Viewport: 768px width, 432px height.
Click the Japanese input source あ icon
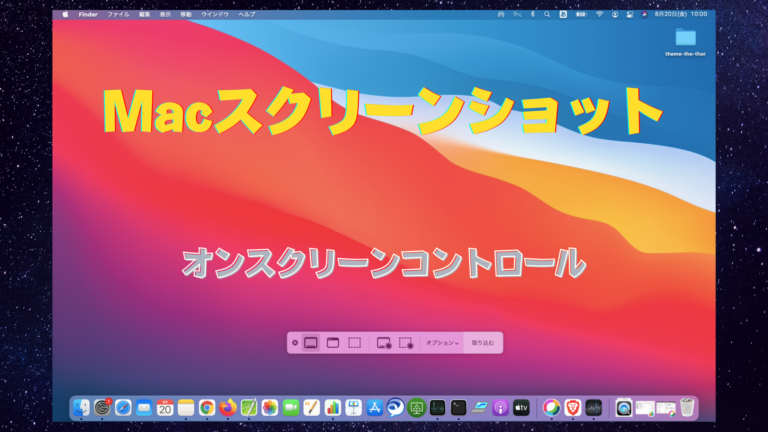tap(563, 14)
